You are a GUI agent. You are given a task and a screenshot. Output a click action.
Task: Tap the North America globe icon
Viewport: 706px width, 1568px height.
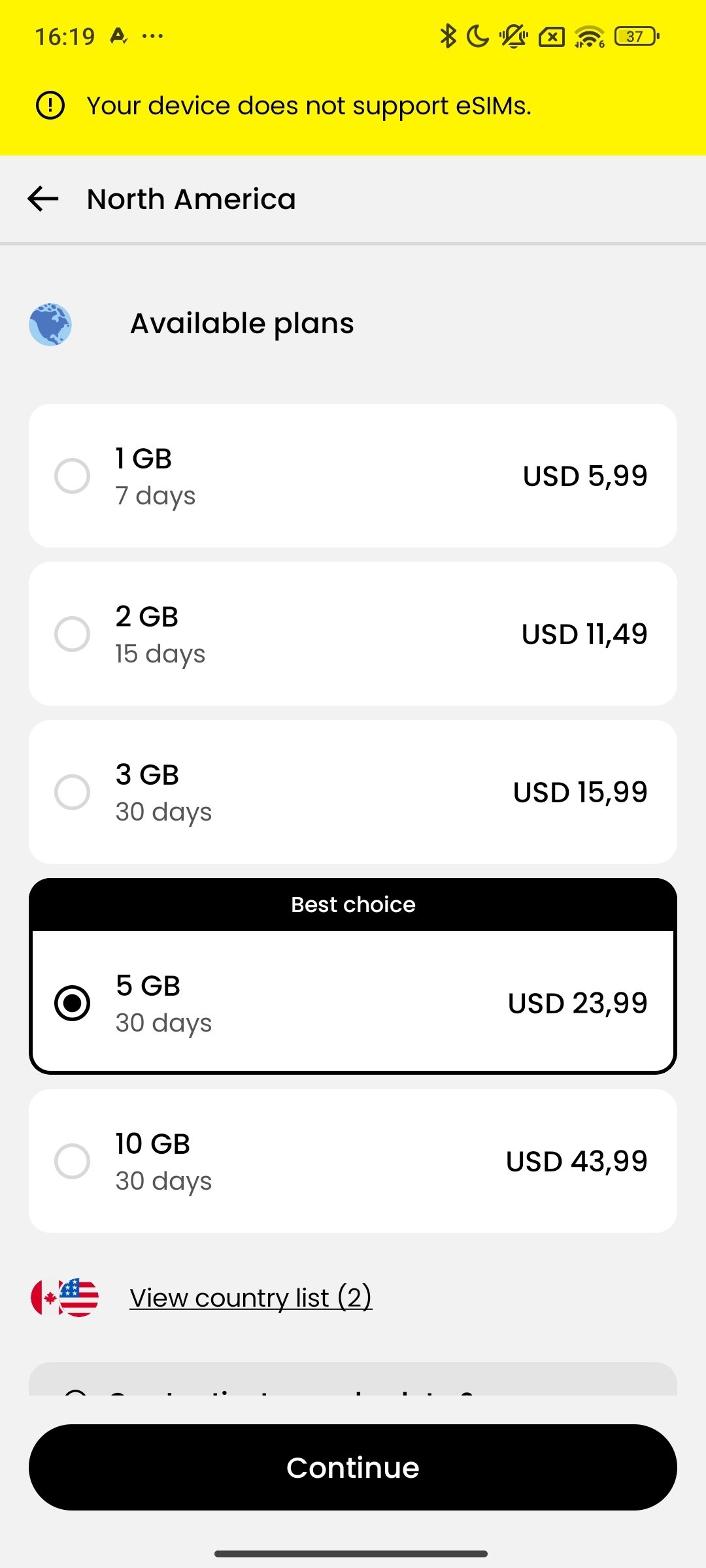click(x=50, y=324)
